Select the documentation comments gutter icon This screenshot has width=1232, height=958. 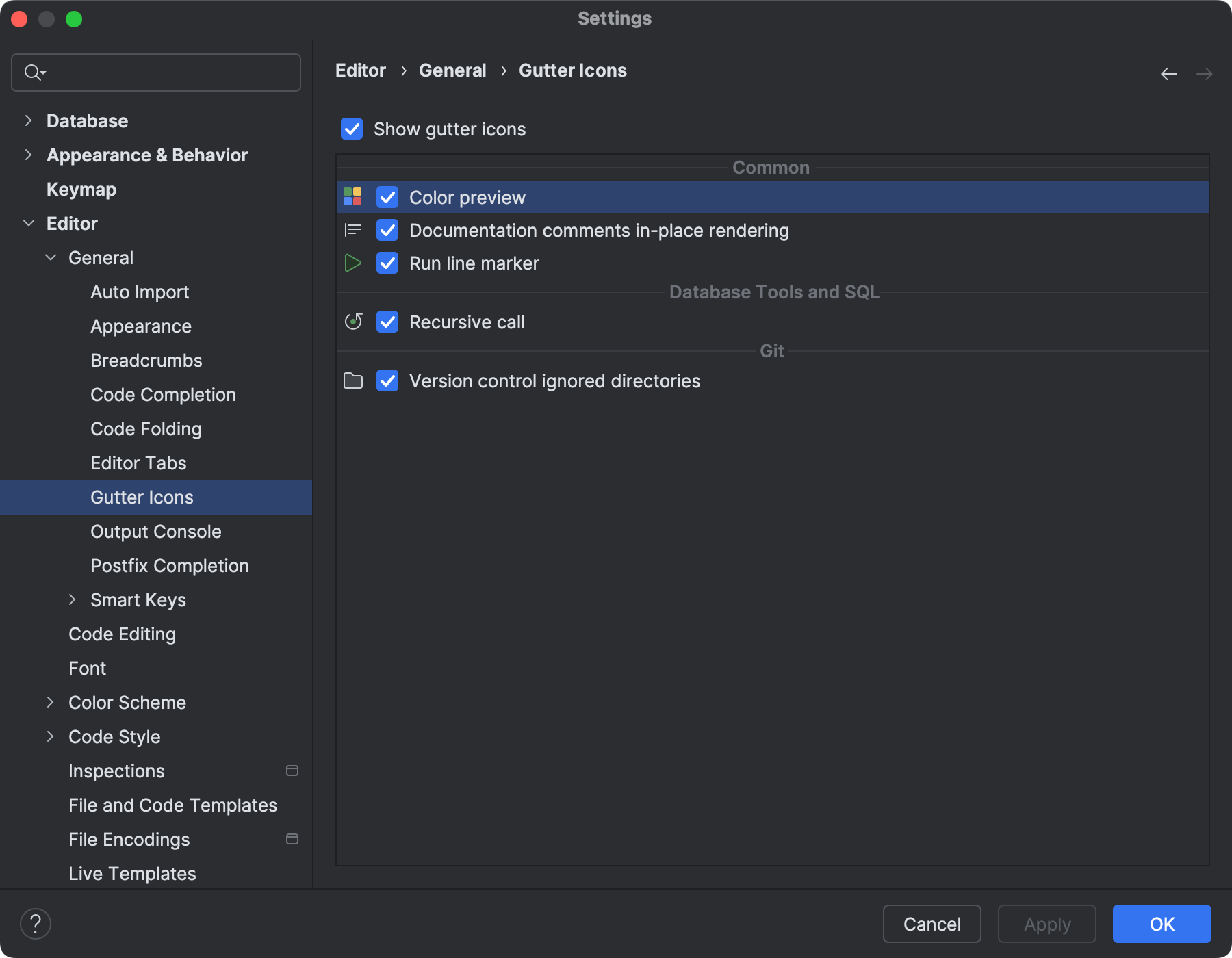click(x=352, y=230)
